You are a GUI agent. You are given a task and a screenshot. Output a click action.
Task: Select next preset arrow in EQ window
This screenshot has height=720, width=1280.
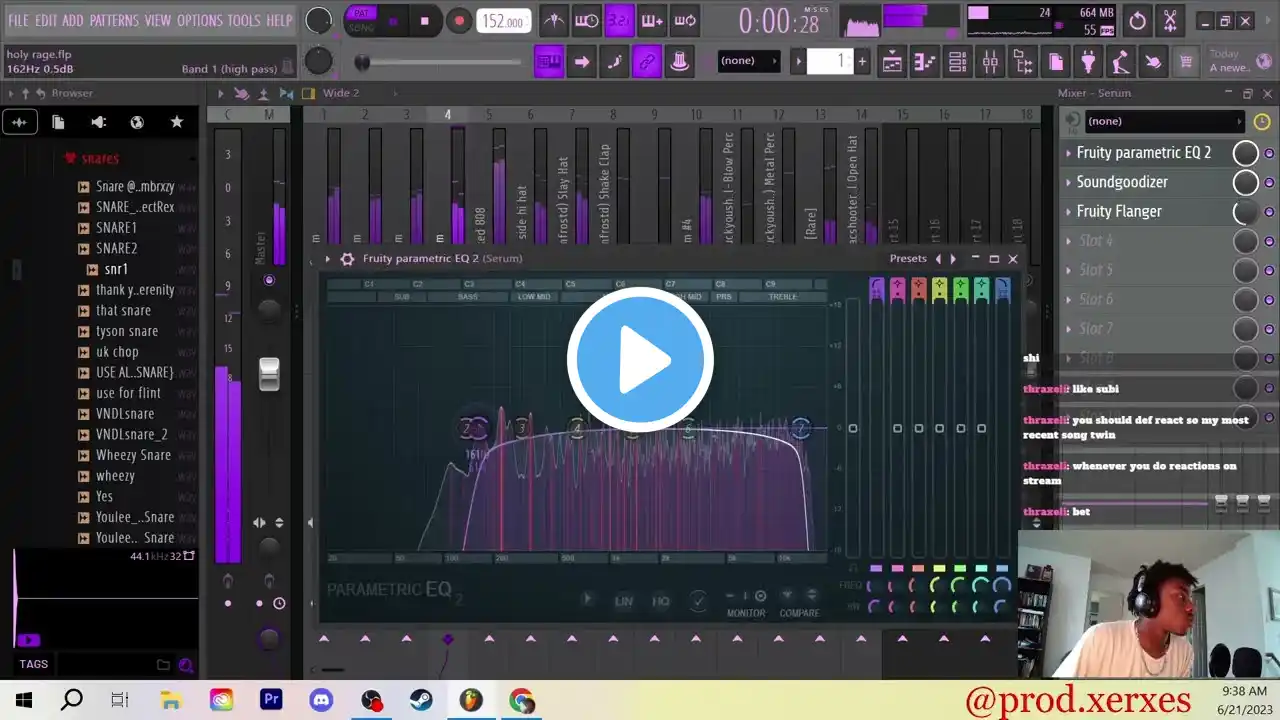953,259
